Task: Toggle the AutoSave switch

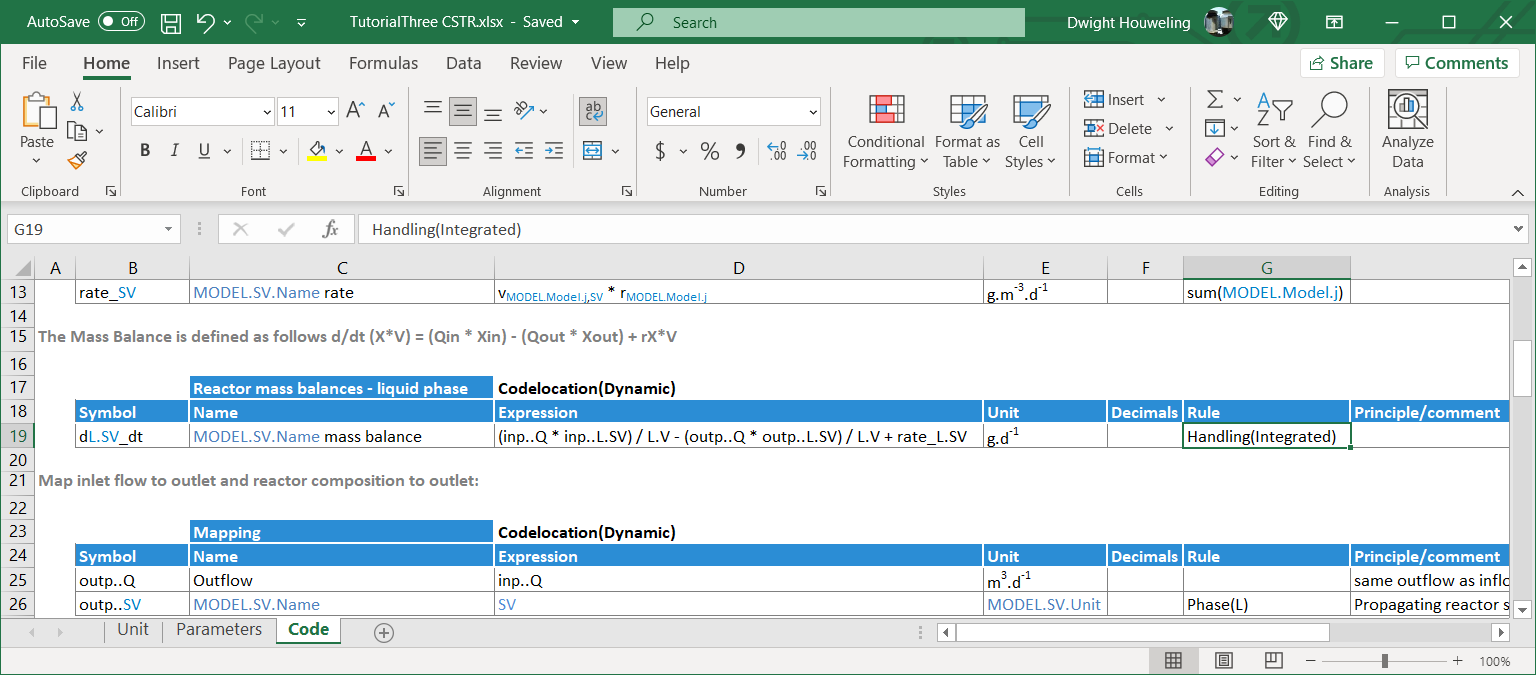Action: pos(121,22)
